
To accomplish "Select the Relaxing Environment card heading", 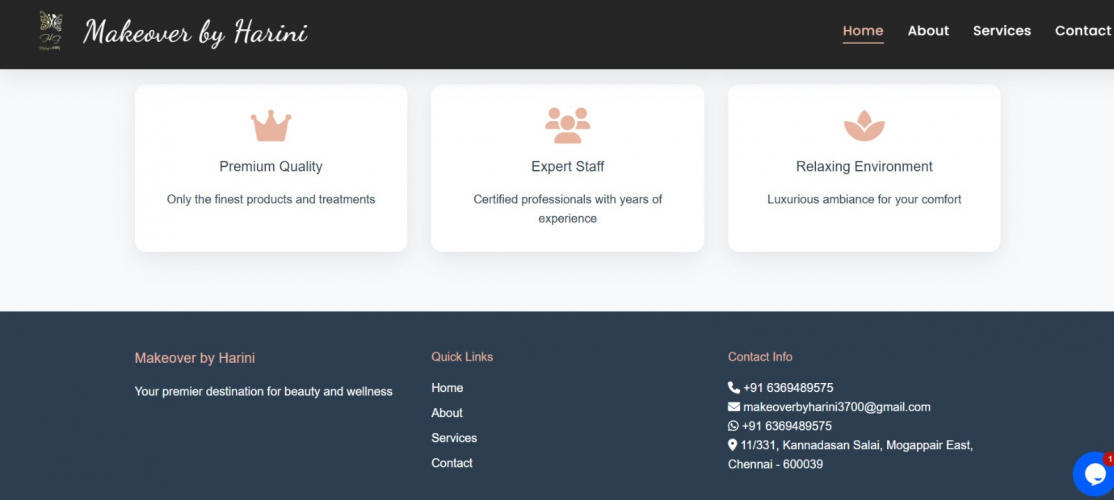I will click(x=864, y=166).
